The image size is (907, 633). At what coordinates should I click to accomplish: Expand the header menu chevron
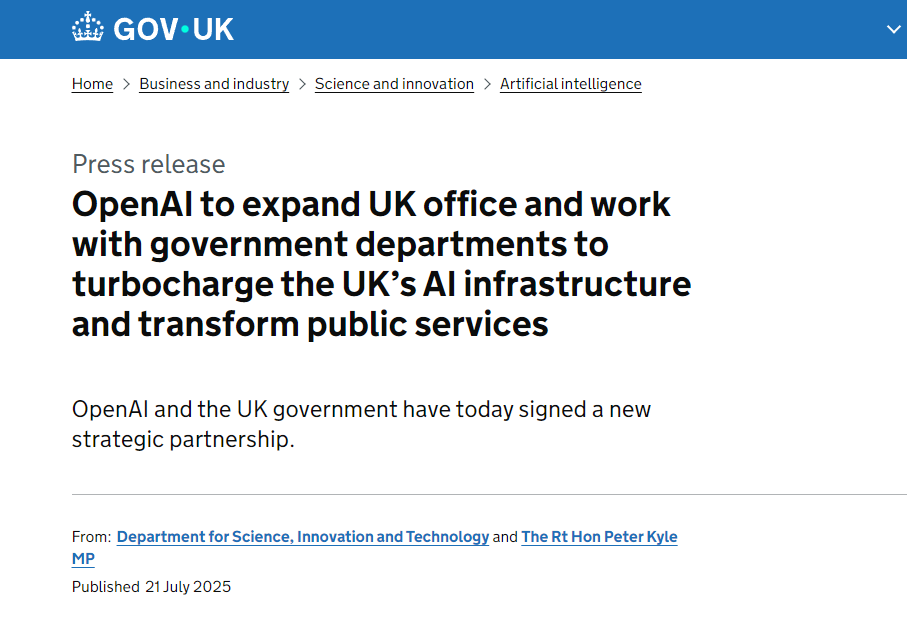coord(893,29)
